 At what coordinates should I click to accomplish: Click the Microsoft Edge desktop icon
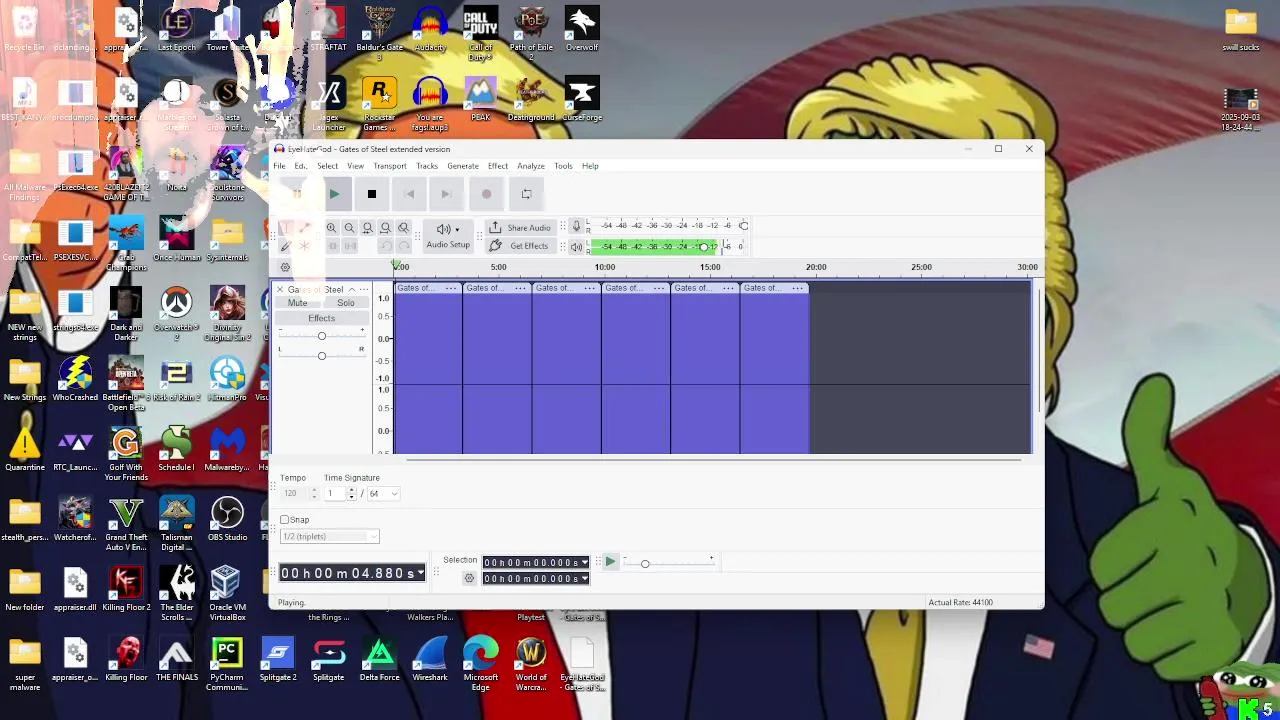480,664
